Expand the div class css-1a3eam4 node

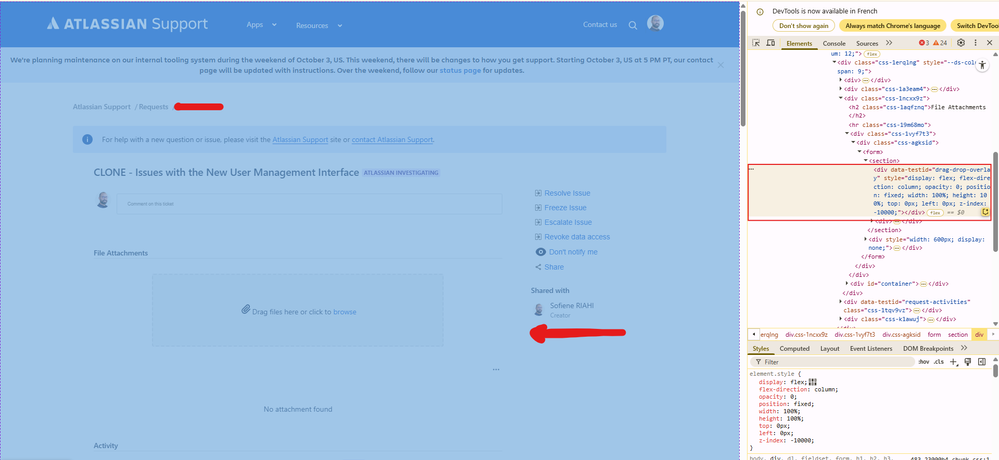click(x=841, y=89)
